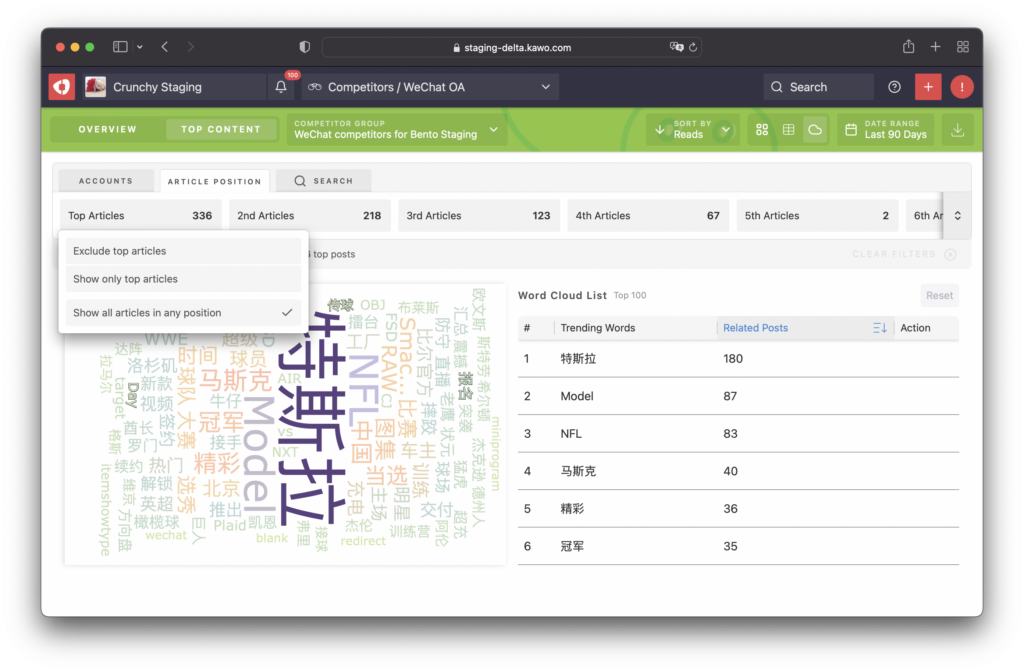
Task: Open the Date Range Last 90 Days picker
Action: [886, 129]
